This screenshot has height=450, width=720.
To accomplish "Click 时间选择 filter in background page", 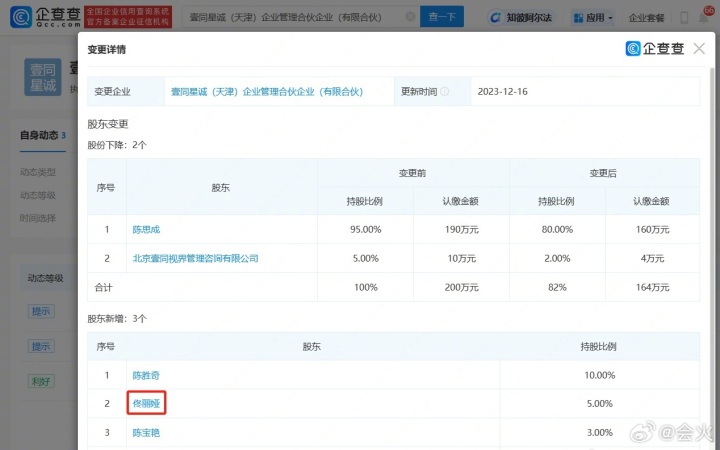I will coord(38,218).
